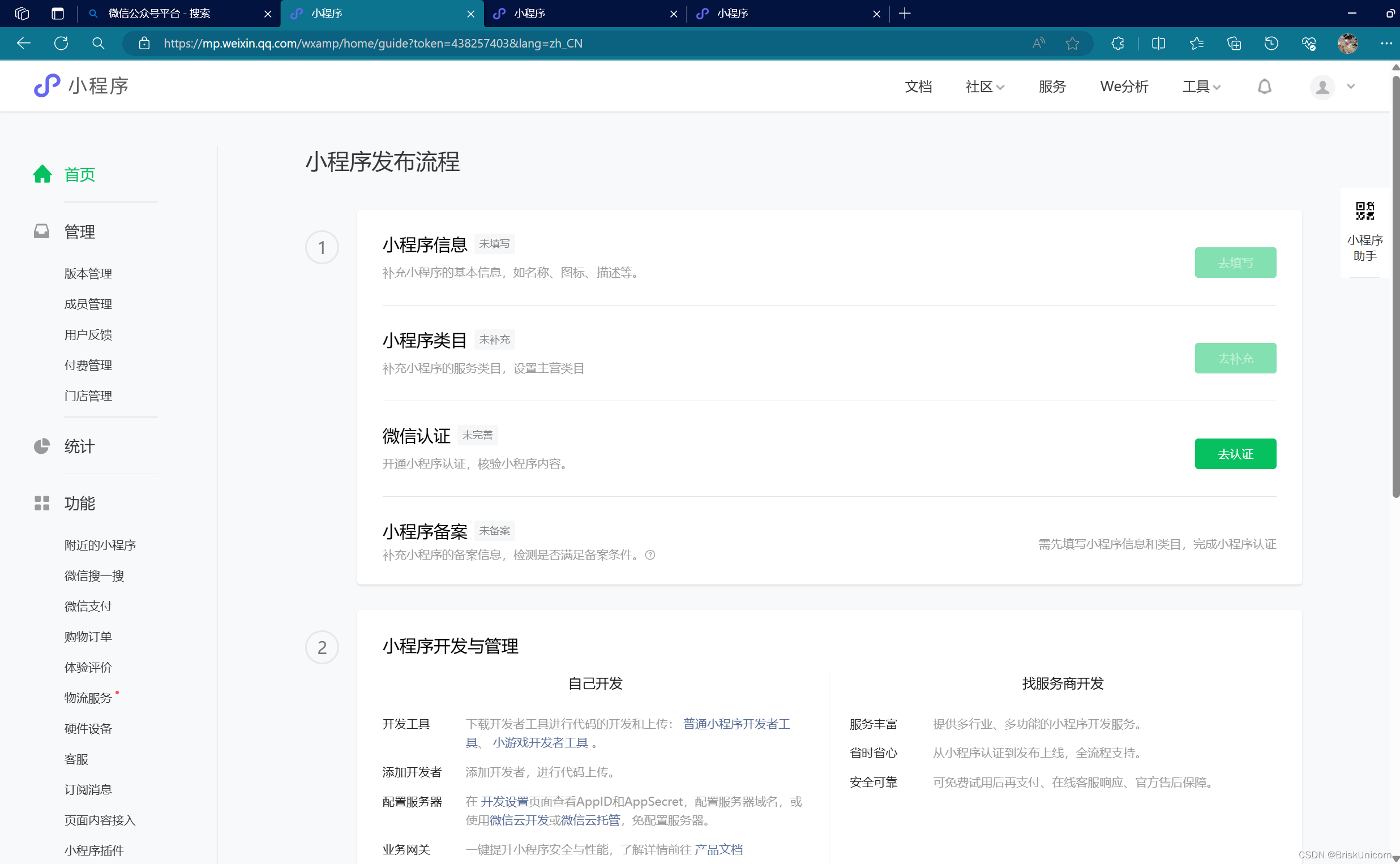Expand the 工具 dropdown menu

pos(1201,87)
